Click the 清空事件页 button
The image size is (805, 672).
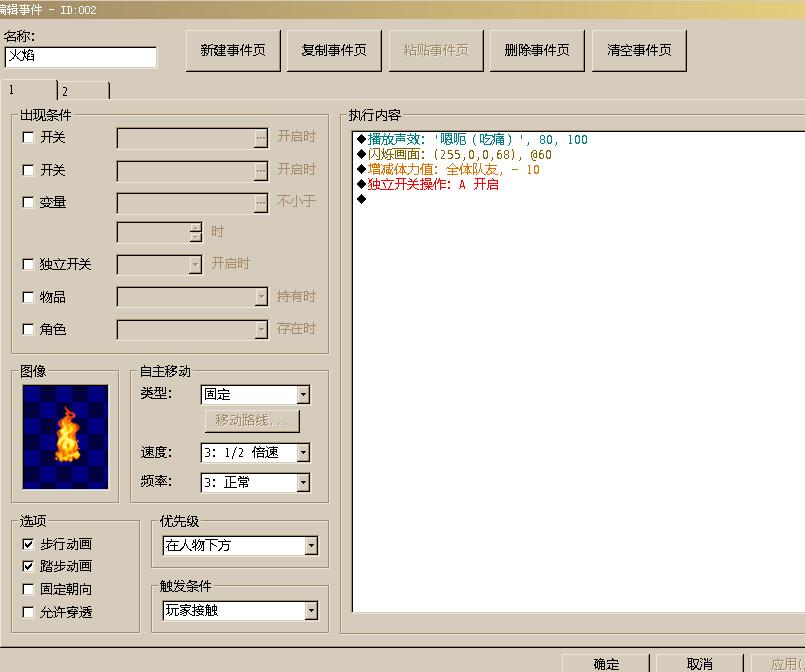(639, 50)
